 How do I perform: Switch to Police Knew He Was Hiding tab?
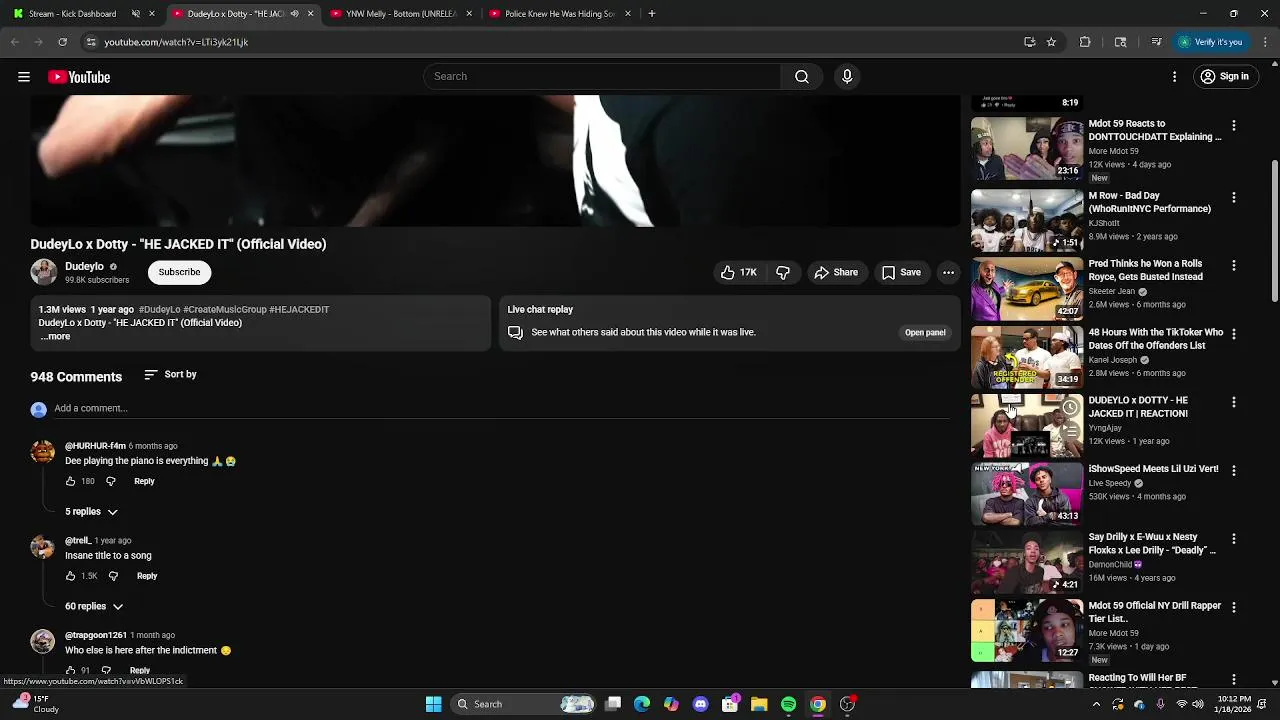click(x=560, y=14)
